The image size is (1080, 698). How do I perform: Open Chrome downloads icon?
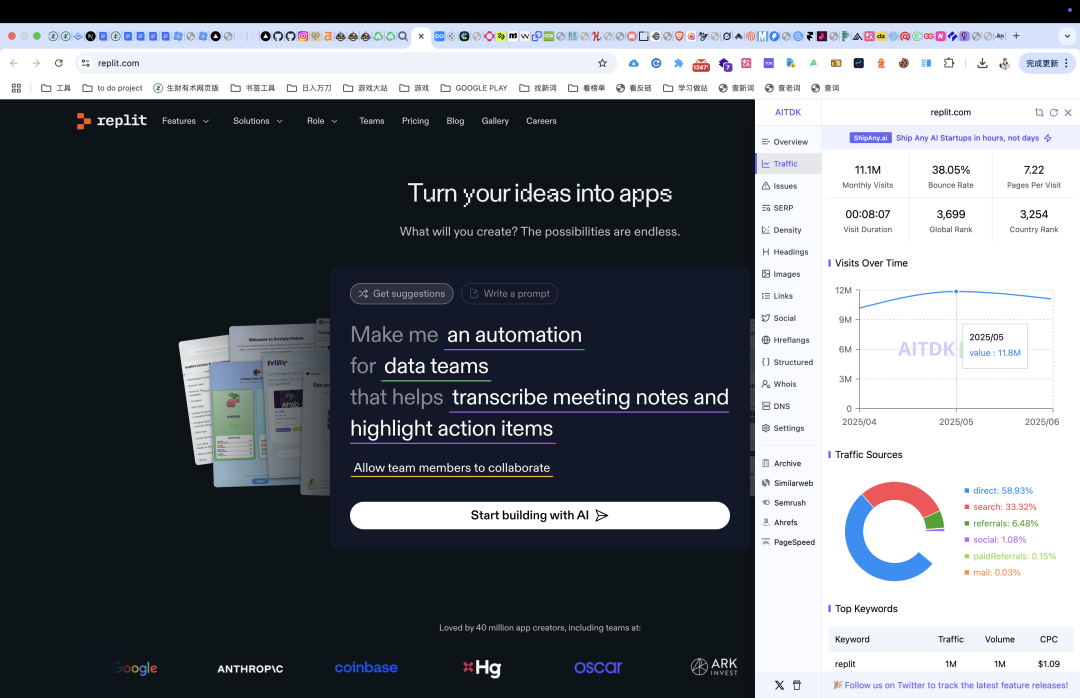pyautogui.click(x=982, y=63)
